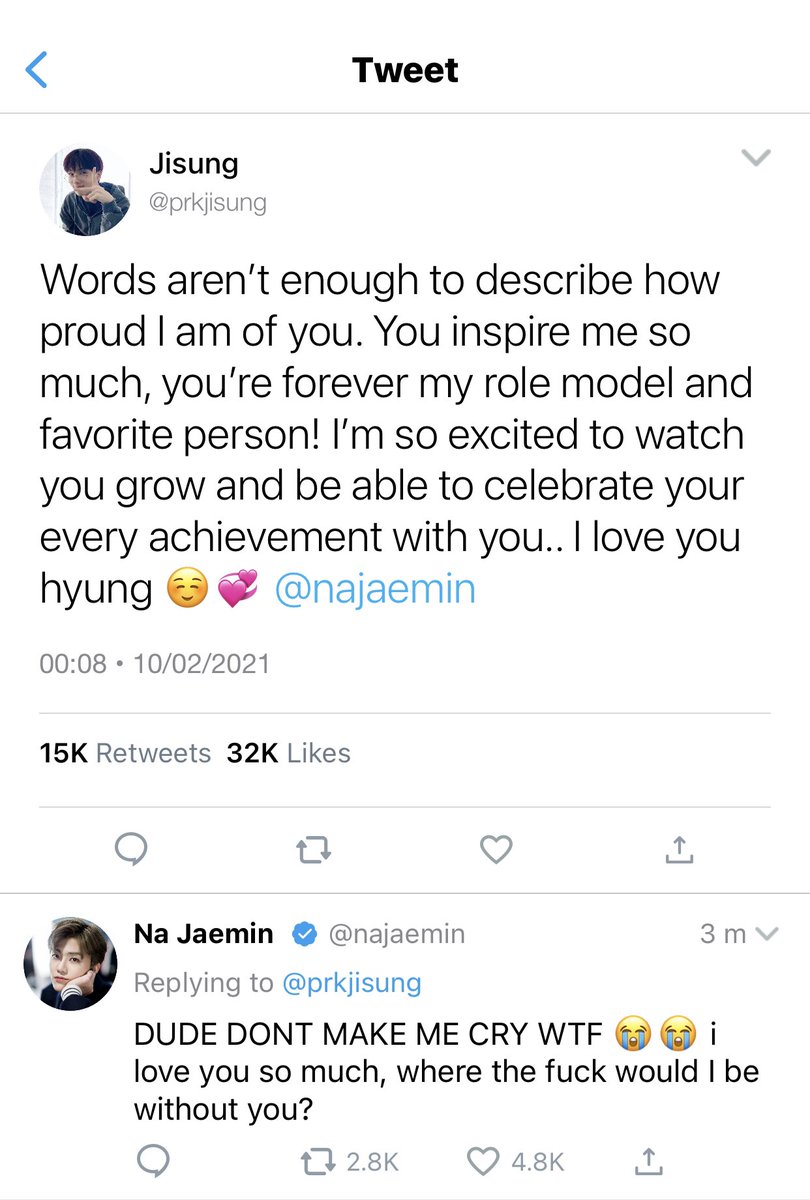The image size is (810, 1200).
Task: Like Na Jaemin's reply tweet
Action: tap(484, 1161)
